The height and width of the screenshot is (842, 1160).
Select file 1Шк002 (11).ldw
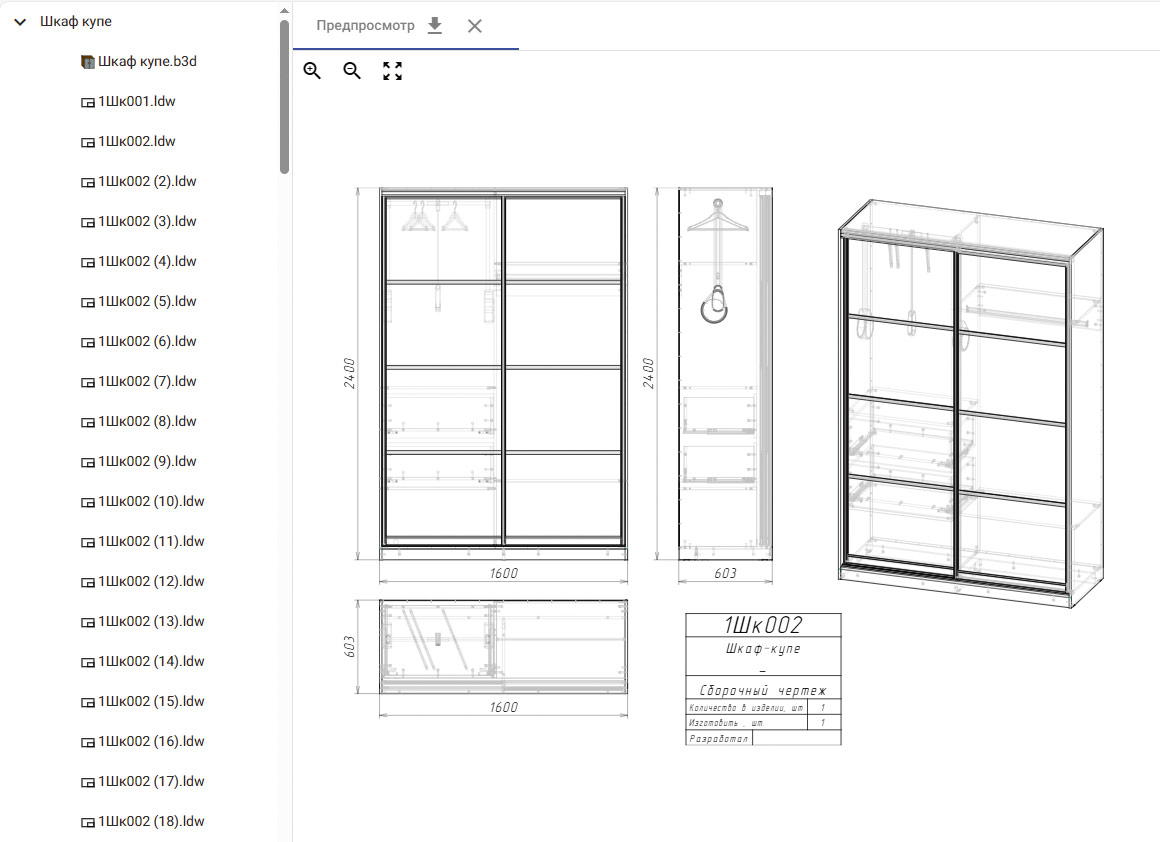point(151,541)
